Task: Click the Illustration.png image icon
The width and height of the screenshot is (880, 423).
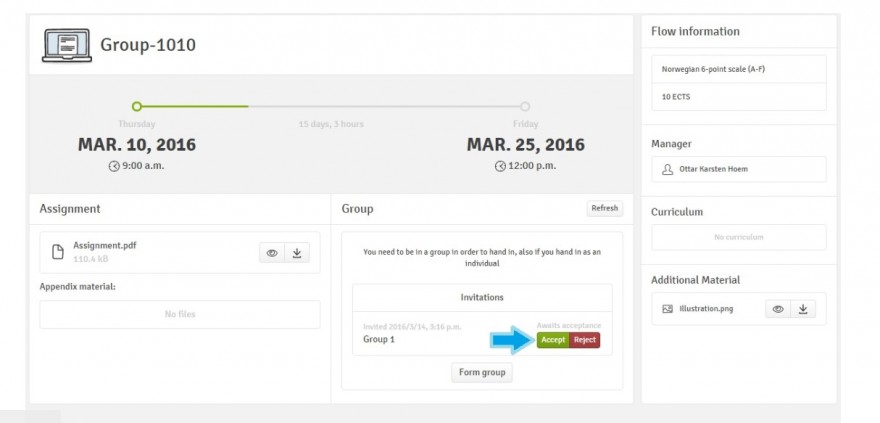Action: pyautogui.click(x=667, y=309)
